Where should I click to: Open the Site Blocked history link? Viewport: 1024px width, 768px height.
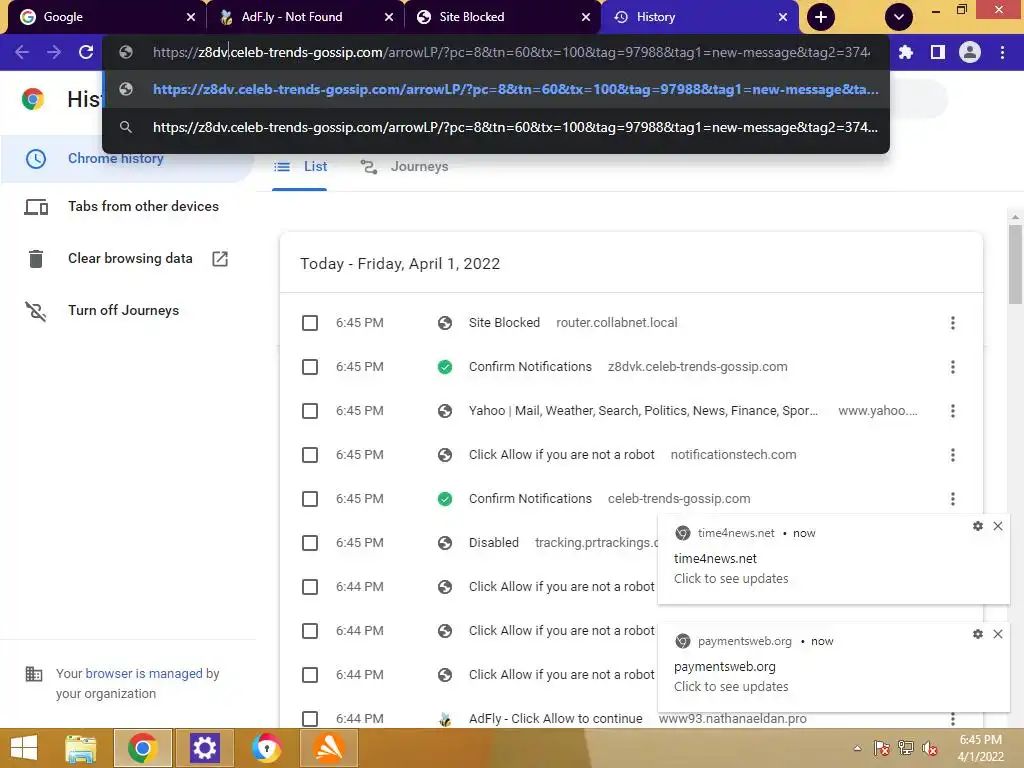pyautogui.click(x=504, y=323)
